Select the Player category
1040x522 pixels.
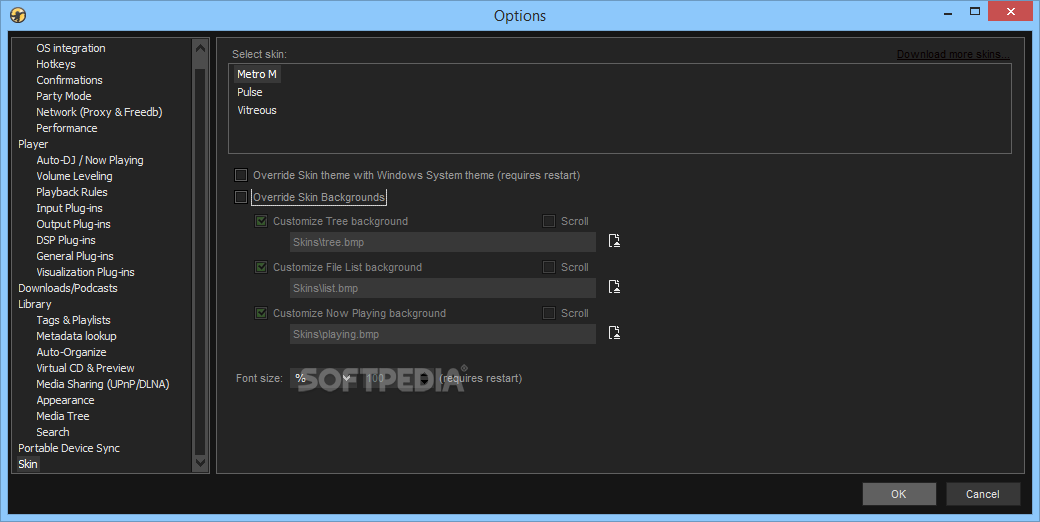[x=33, y=144]
